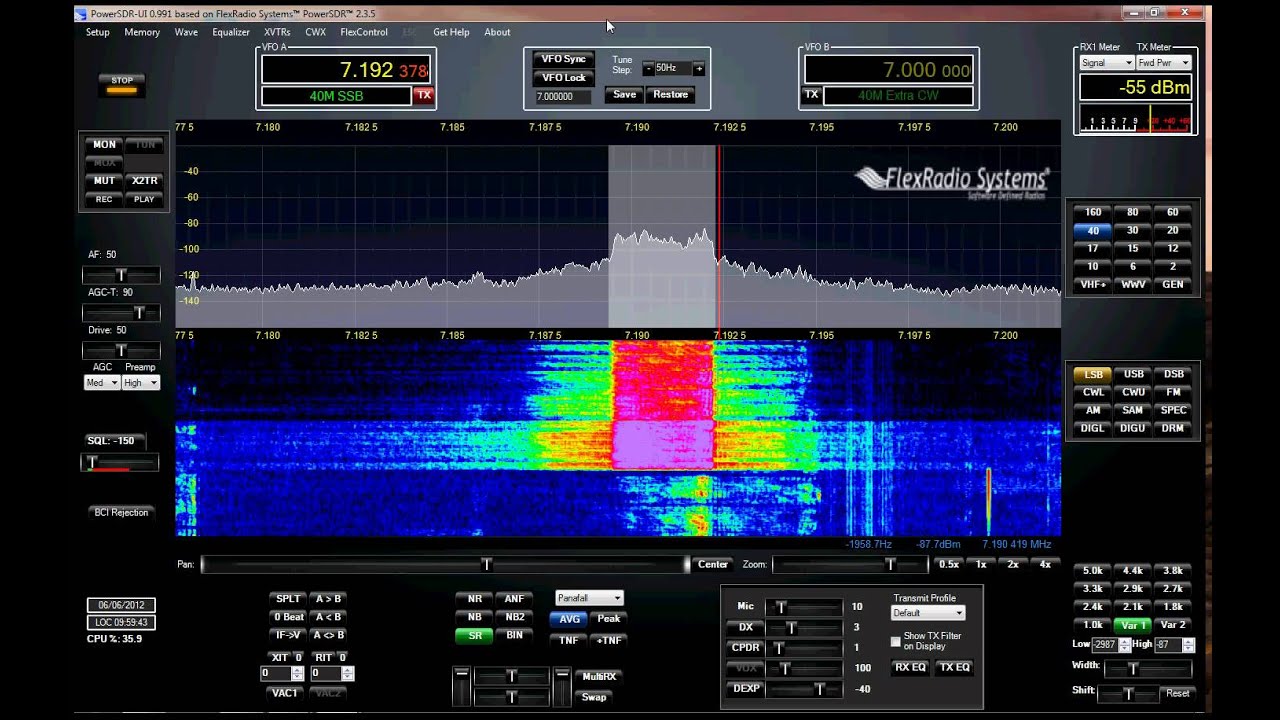1280x720 pixels.
Task: Increase tune step with plus button
Action: click(x=698, y=69)
